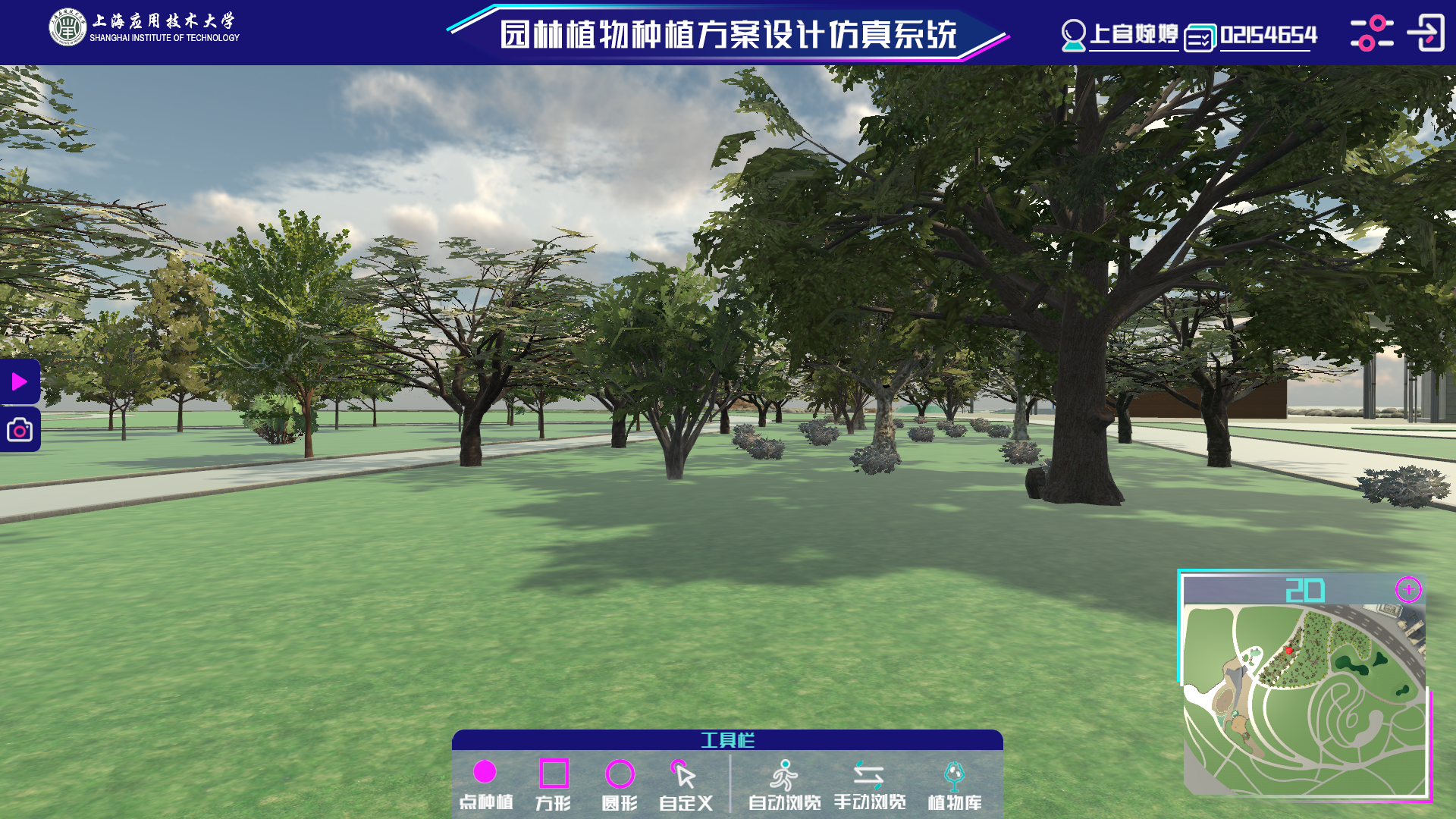Click the 工具栏 toolbar header

tap(727, 740)
